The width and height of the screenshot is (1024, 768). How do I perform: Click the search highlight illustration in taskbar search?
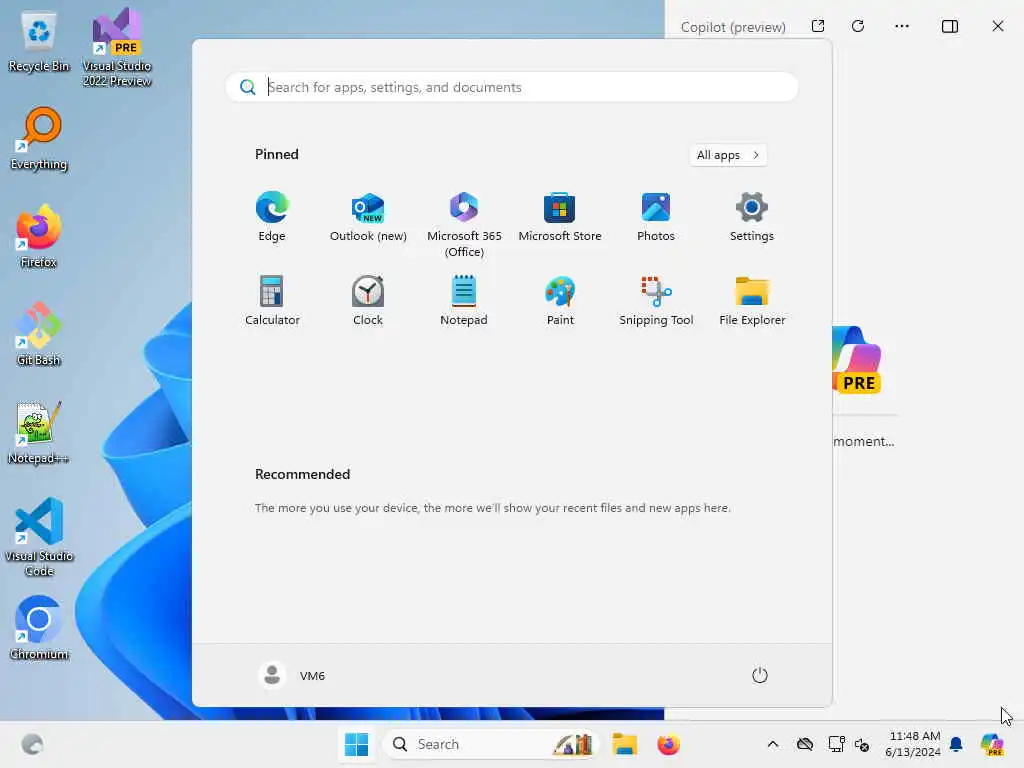[x=573, y=744]
